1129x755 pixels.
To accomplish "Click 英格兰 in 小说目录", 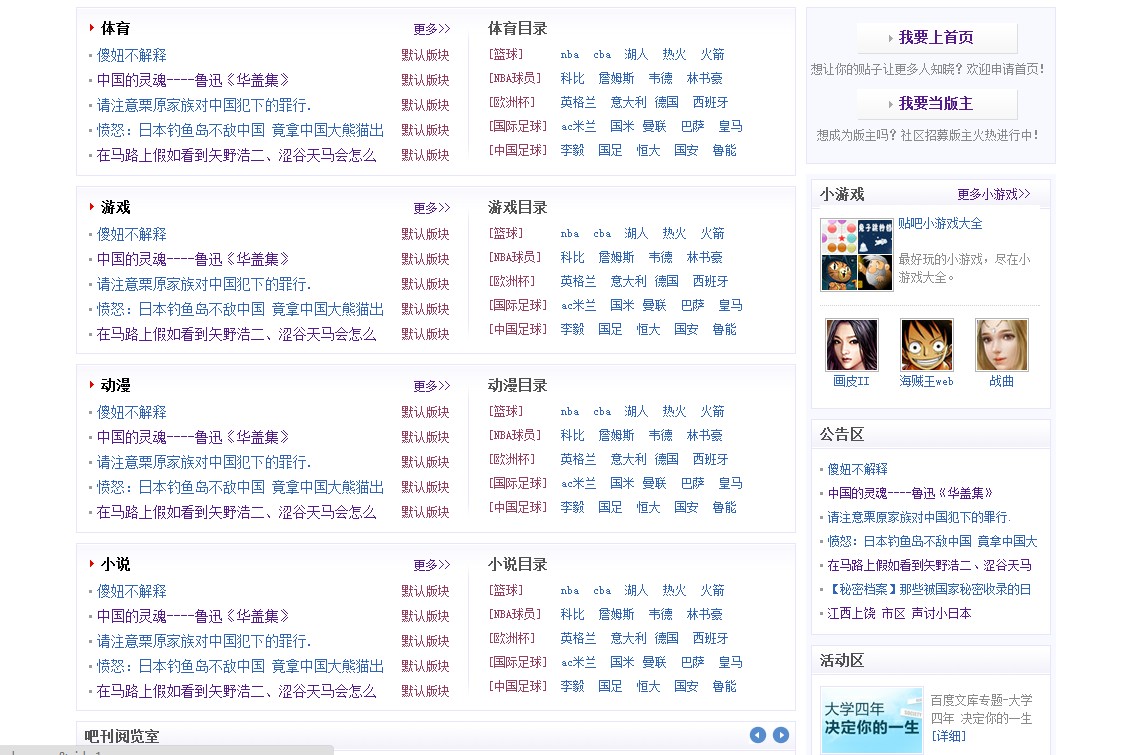I will (578, 638).
